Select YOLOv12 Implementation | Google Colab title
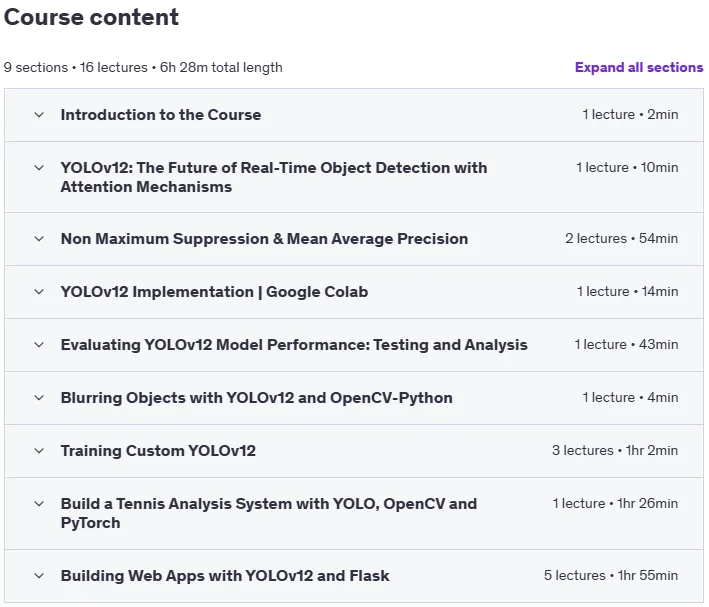Image resolution: width=709 pixels, height=607 pixels. click(x=214, y=292)
